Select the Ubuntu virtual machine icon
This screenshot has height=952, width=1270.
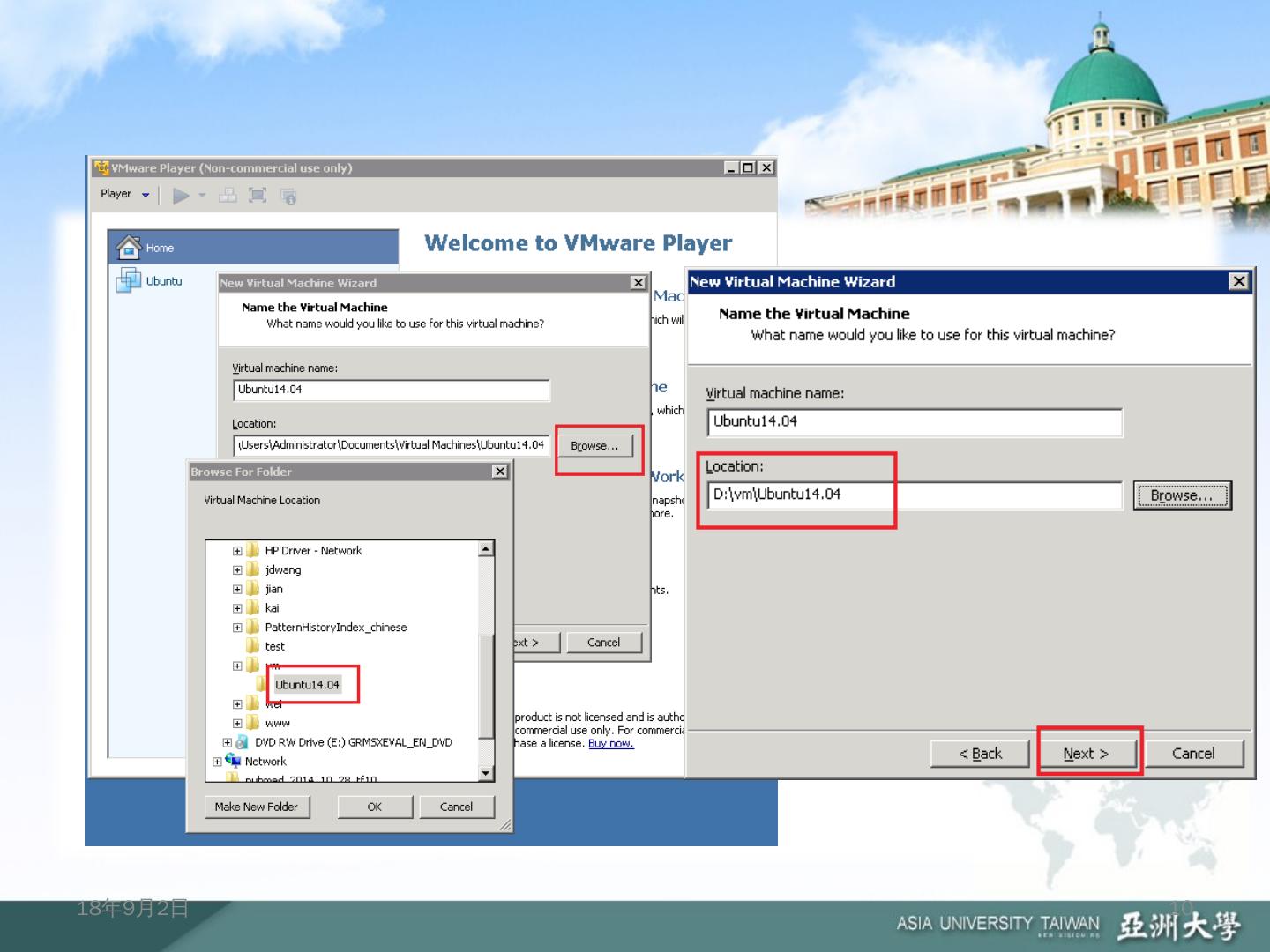pos(129,280)
